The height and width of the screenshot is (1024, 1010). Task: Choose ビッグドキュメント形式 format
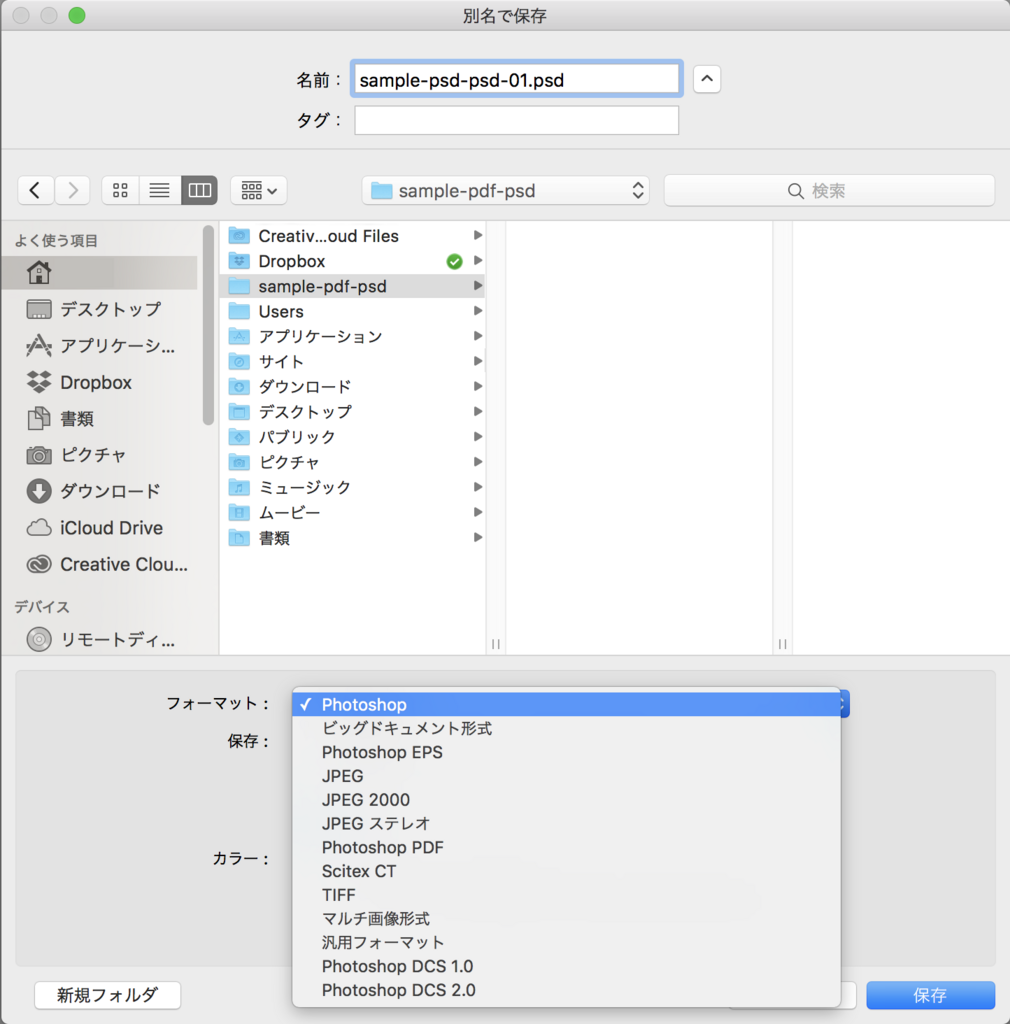point(567,728)
